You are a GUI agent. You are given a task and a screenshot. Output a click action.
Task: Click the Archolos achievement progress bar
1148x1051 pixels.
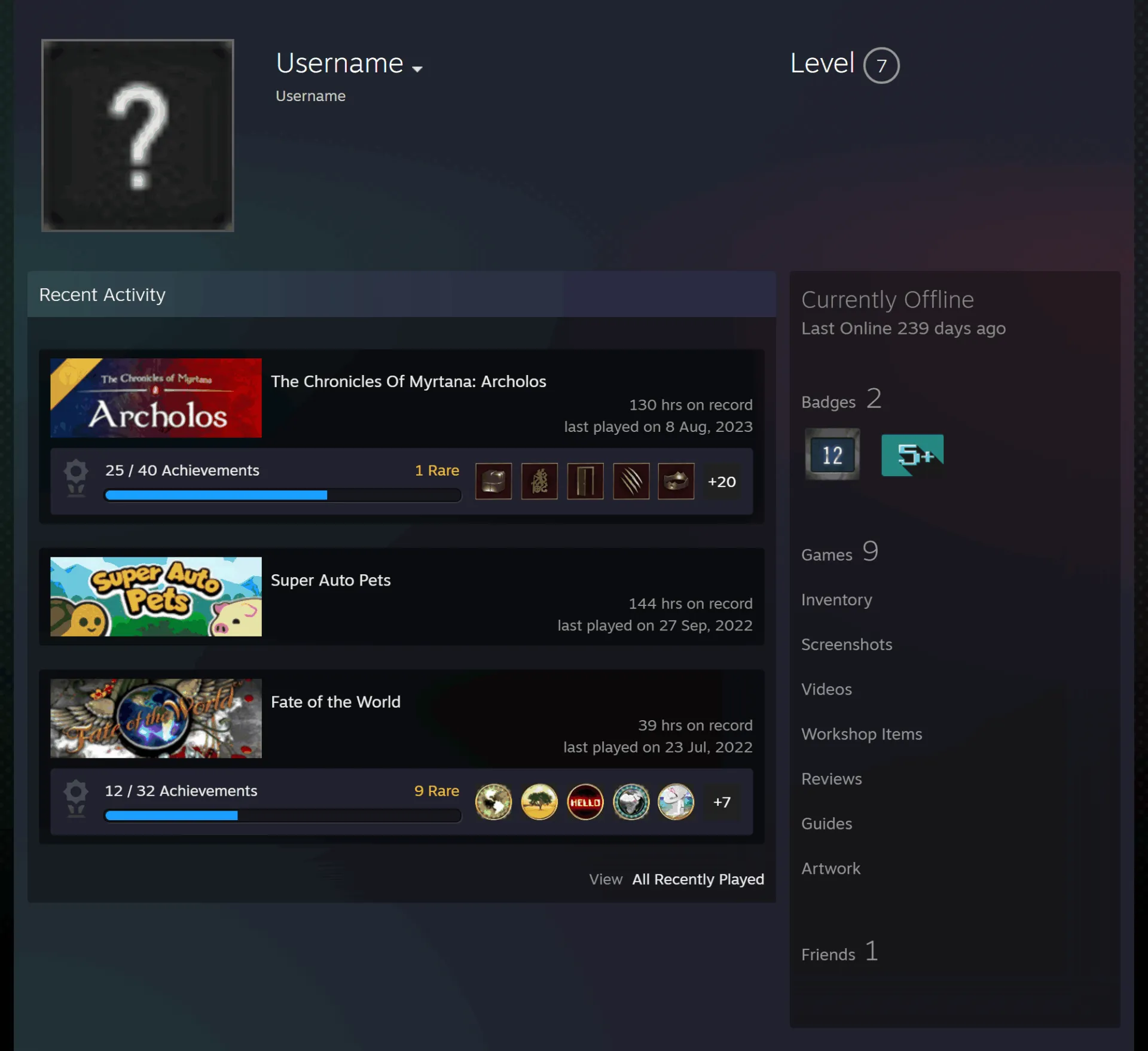click(x=282, y=495)
